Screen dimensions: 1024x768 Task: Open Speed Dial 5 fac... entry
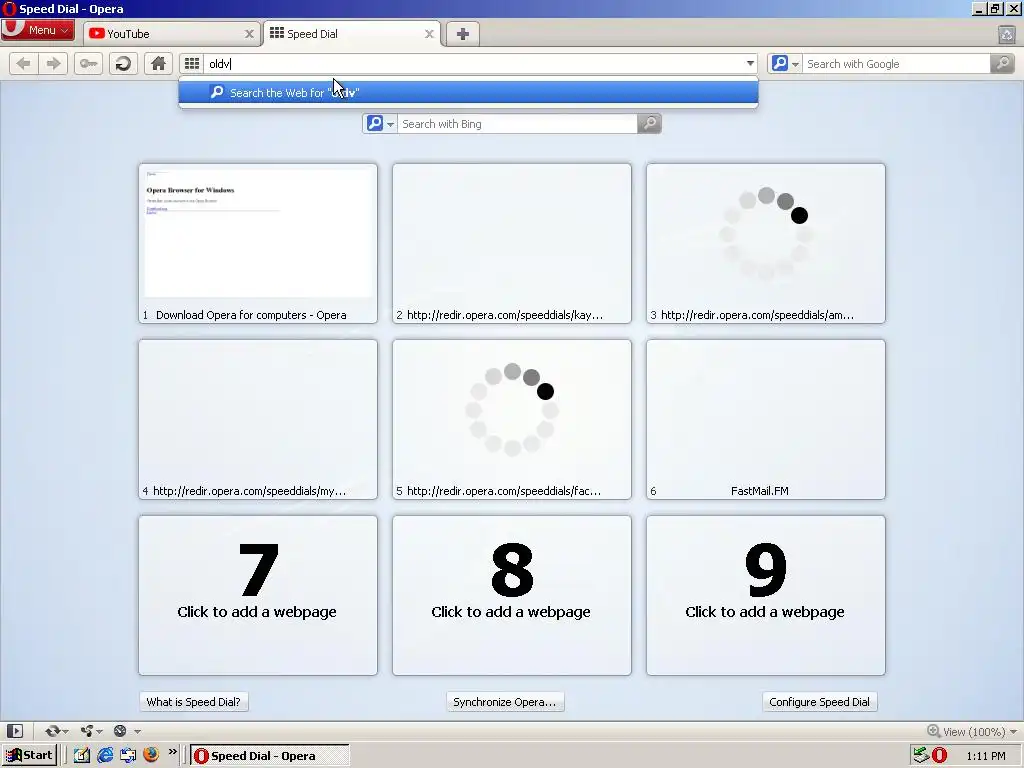512,419
